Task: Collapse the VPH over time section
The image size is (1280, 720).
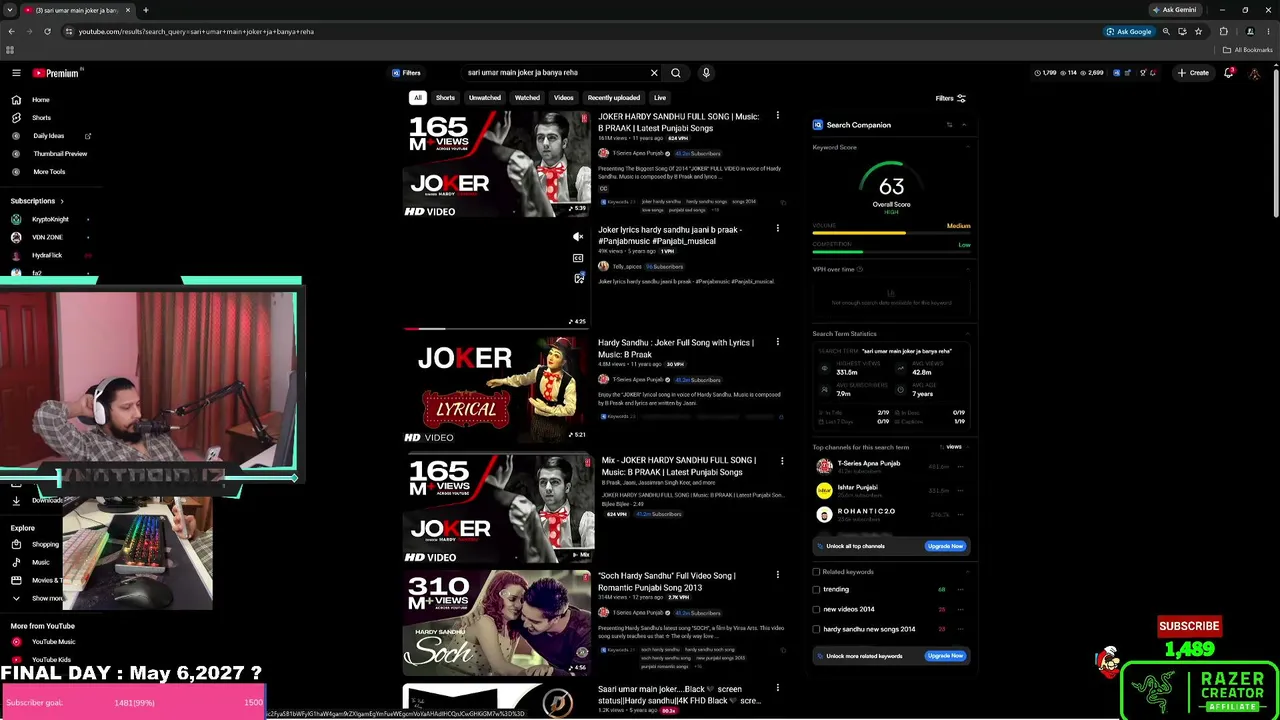Action: tap(968, 269)
